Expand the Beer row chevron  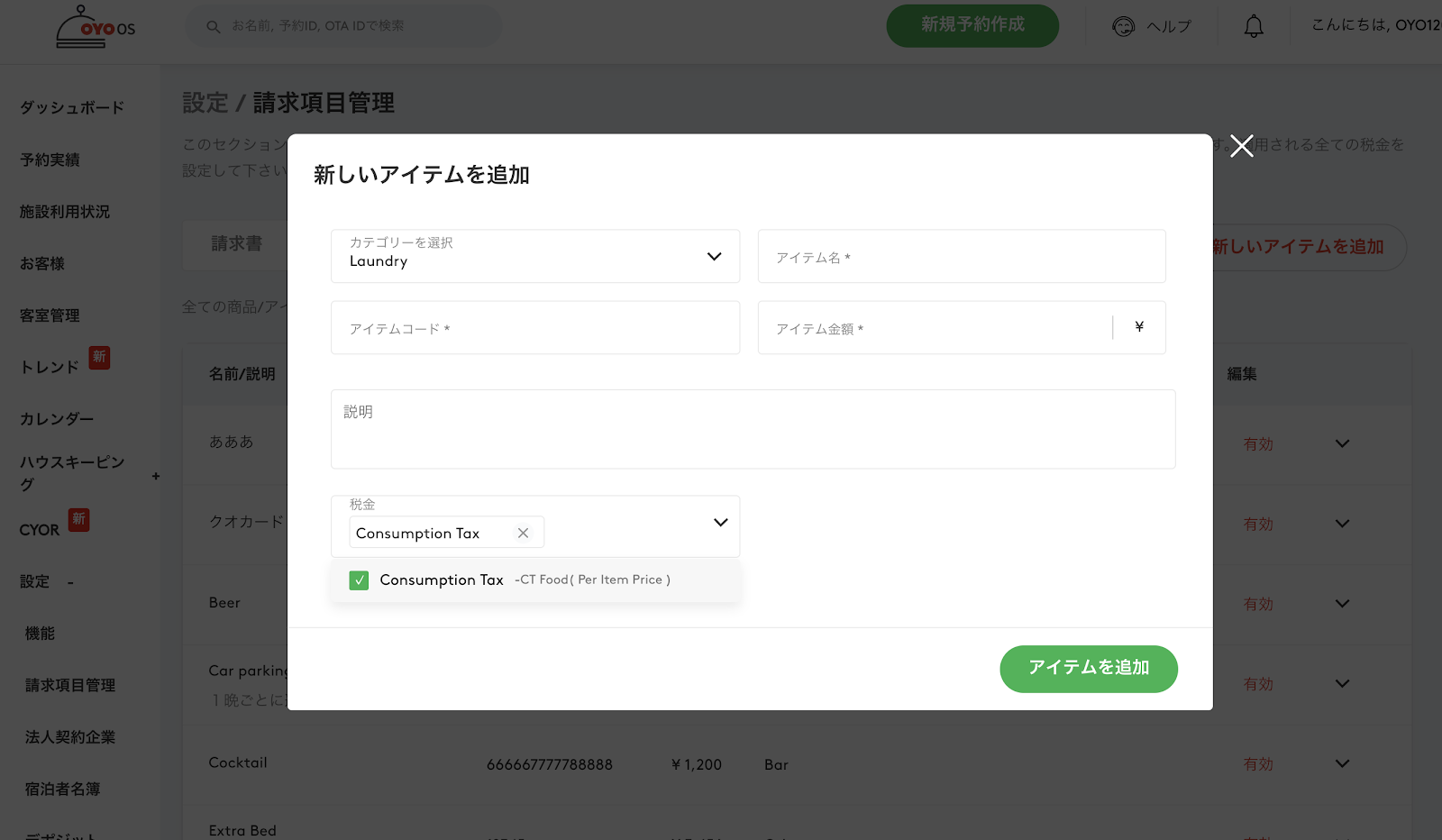point(1342,604)
